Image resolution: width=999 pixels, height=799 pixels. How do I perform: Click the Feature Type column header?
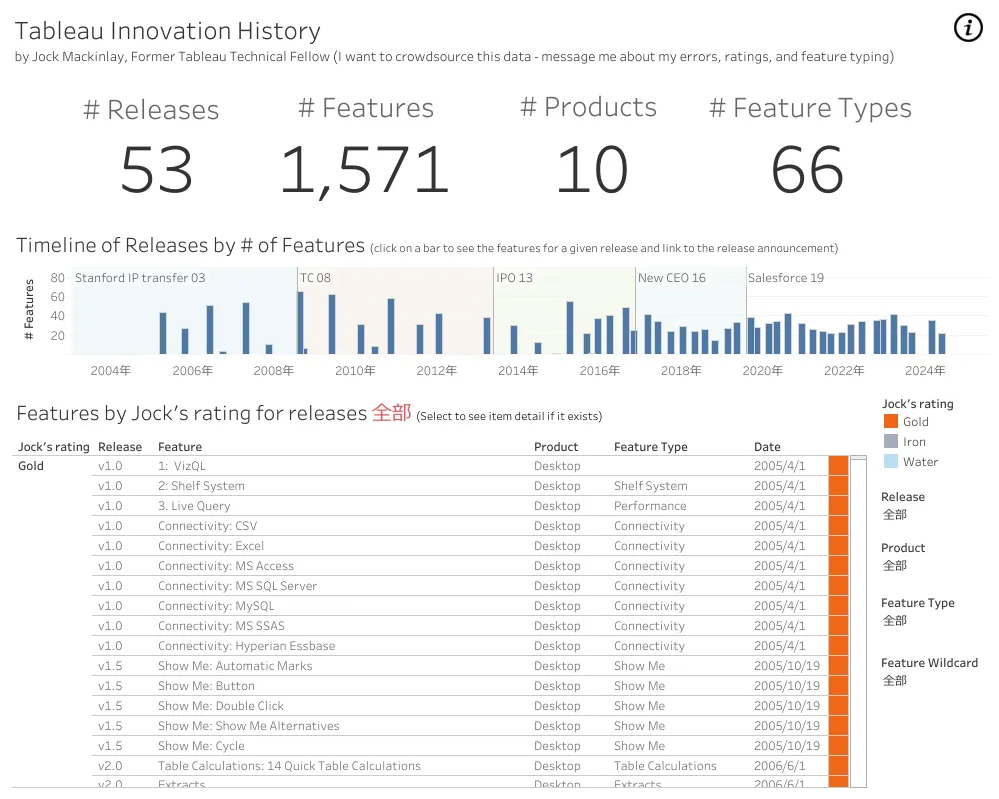pos(650,447)
